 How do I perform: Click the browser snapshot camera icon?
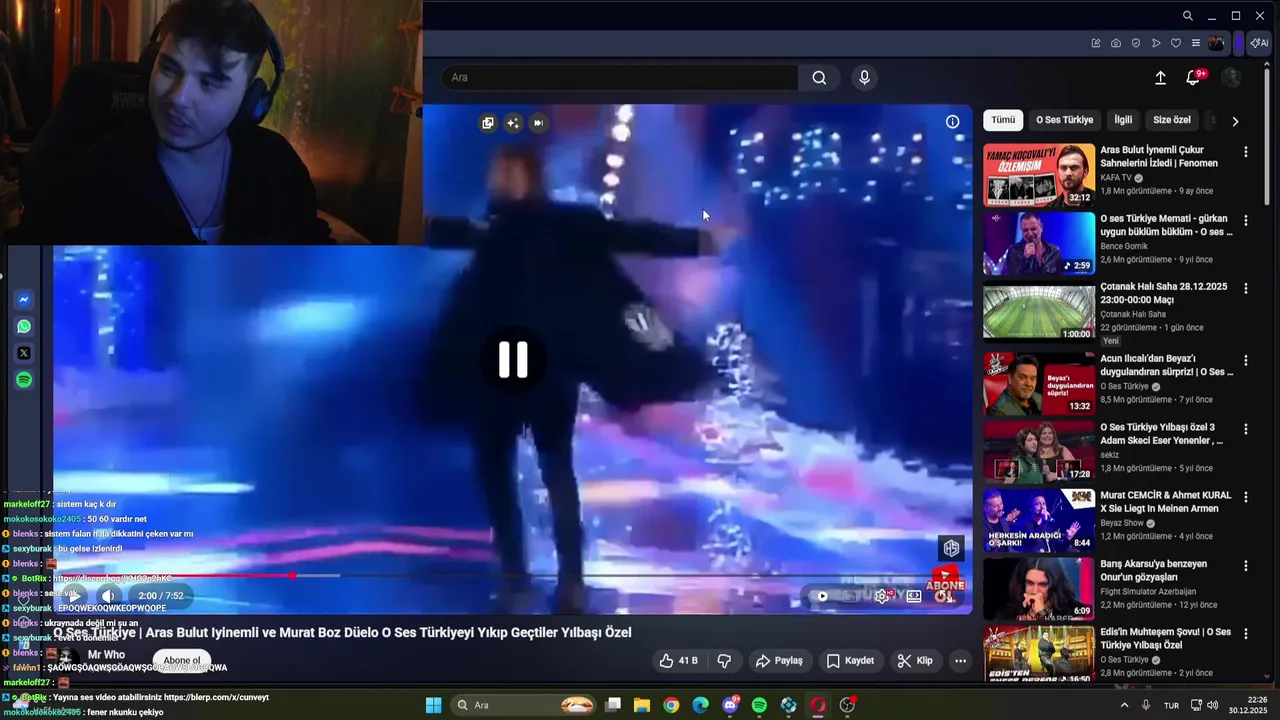[1116, 43]
